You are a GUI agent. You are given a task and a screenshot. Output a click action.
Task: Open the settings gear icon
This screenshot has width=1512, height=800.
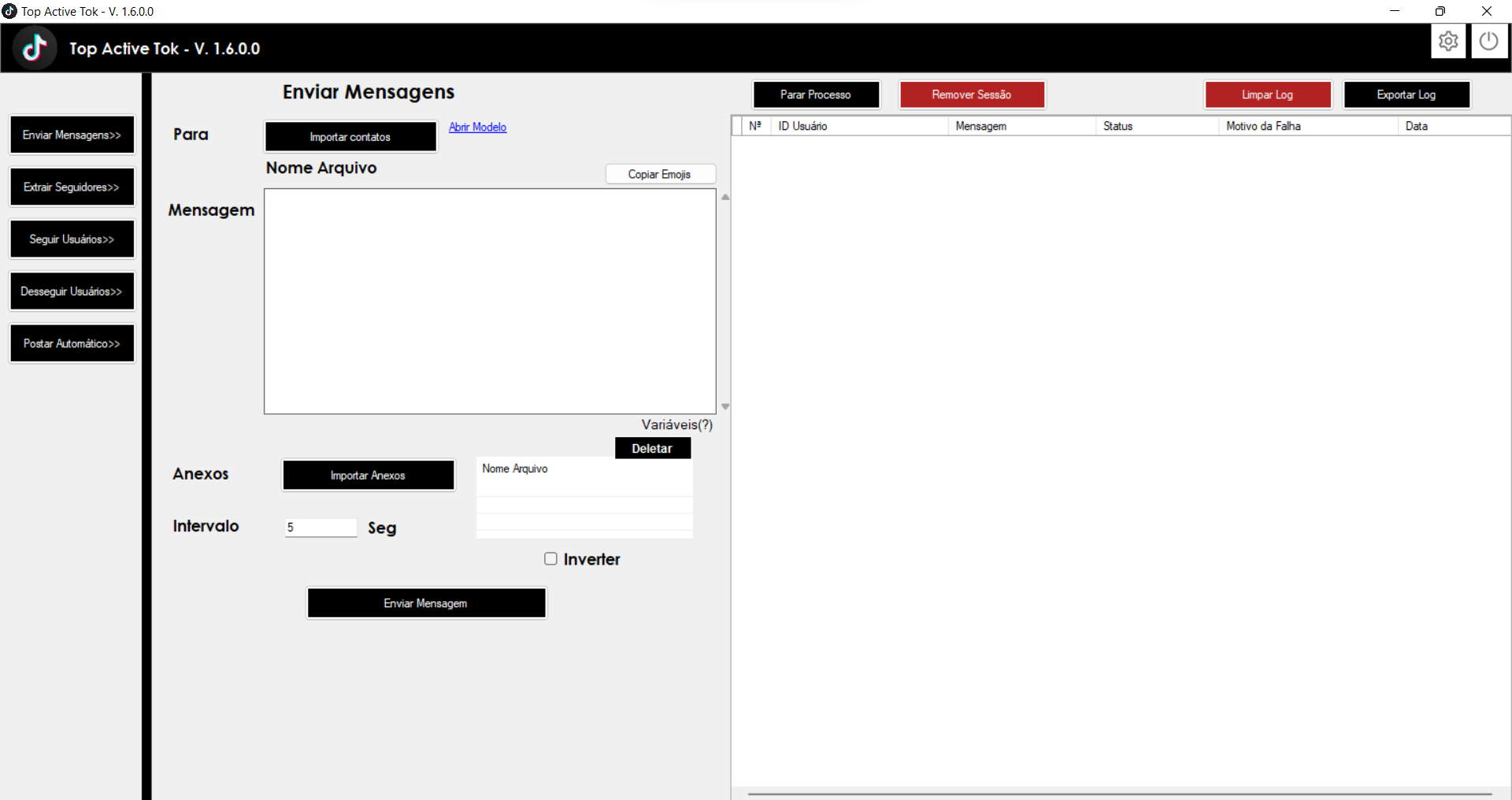point(1449,41)
